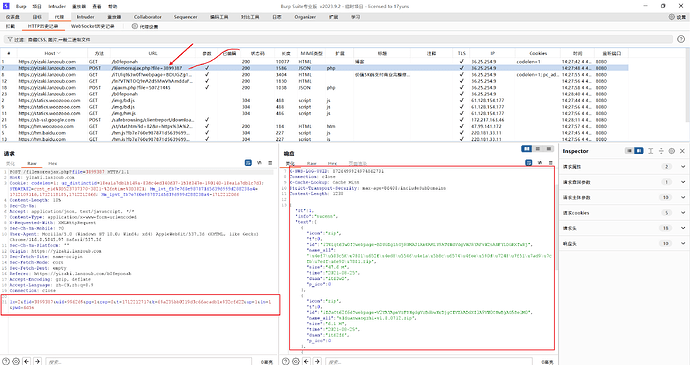This screenshot has width=690, height=365.
Task: Switch to the tabbed request/response layout
Action: 548,149
